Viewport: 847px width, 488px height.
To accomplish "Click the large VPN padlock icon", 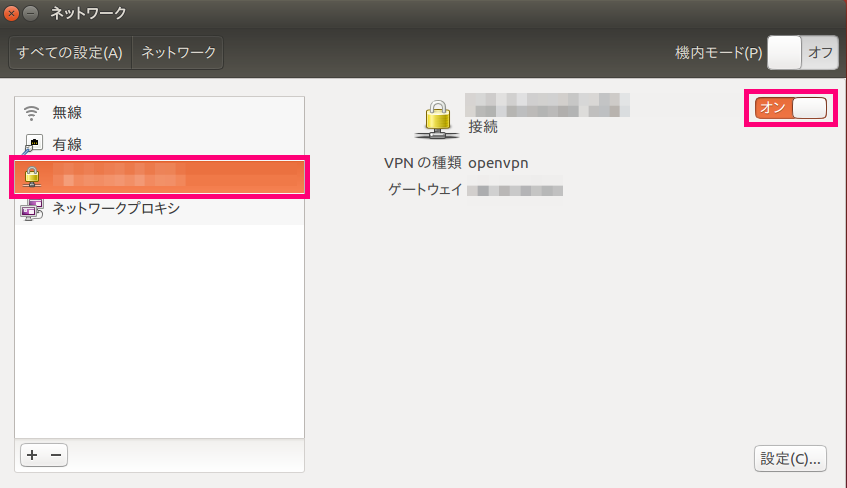I will point(437,119).
